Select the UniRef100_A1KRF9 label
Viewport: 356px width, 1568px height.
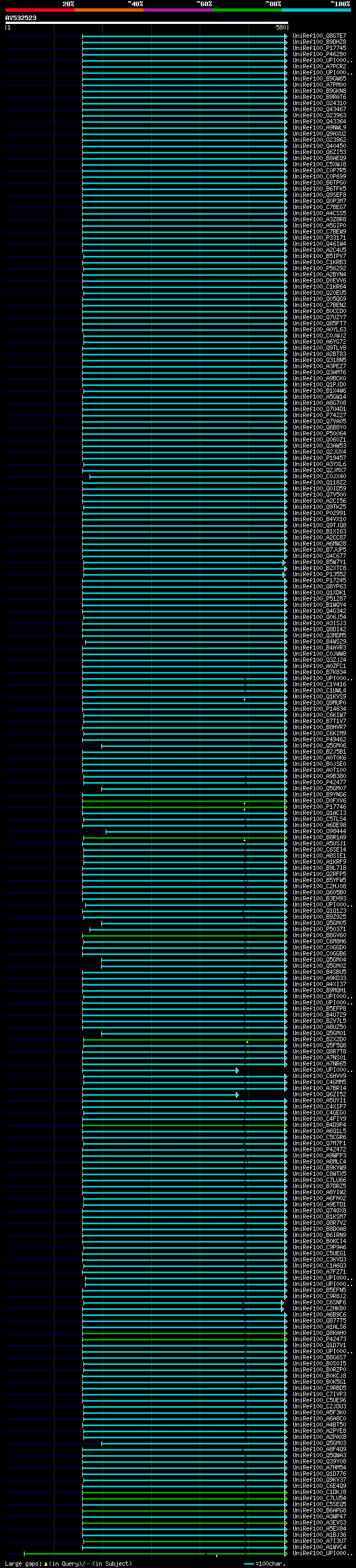(319, 862)
